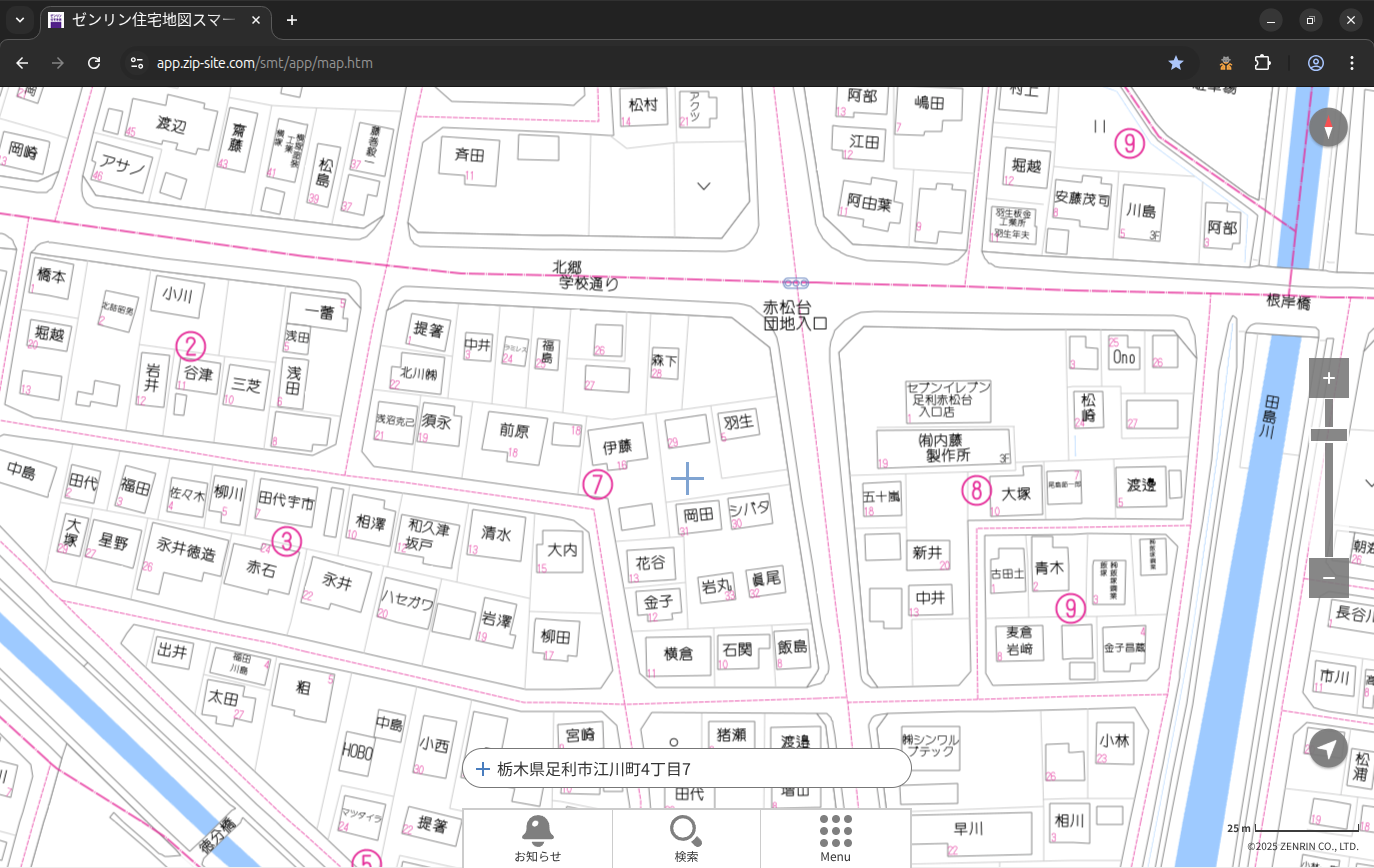Image resolution: width=1374 pixels, height=868 pixels.
Task: Click the compass north indicator icon
Action: coord(1328,128)
